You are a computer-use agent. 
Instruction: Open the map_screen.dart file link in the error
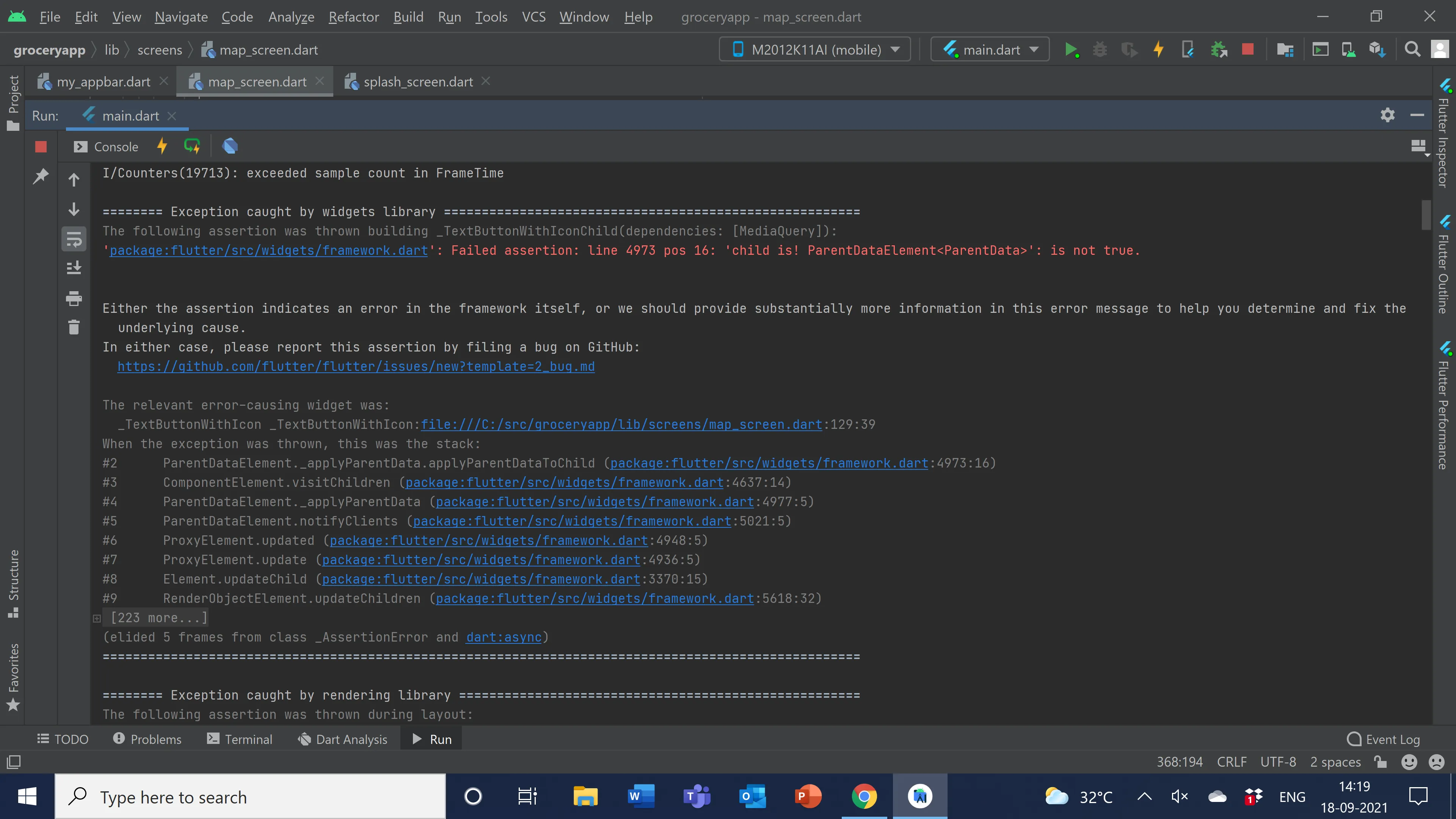621,425
